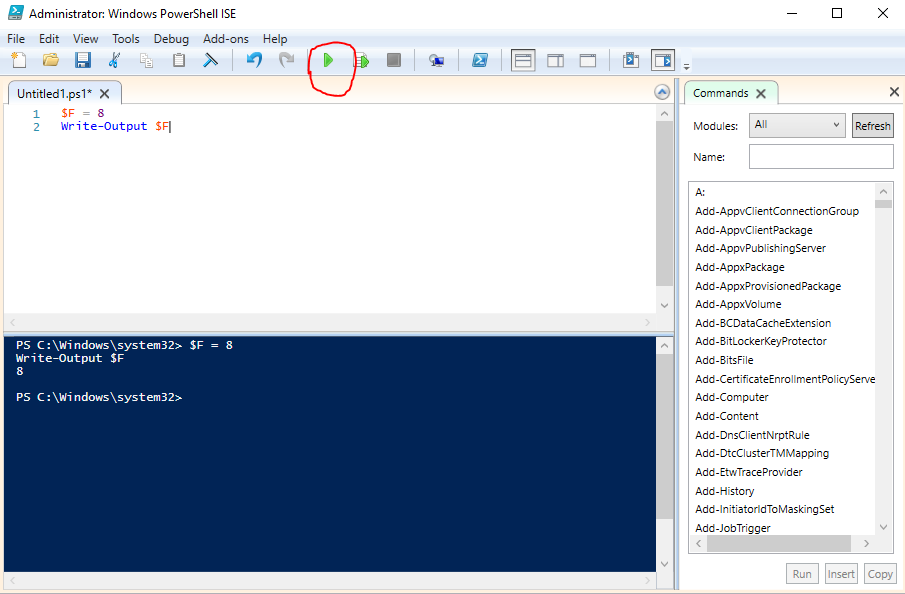Select Add-AppvClientPackage in the command list

(x=754, y=230)
